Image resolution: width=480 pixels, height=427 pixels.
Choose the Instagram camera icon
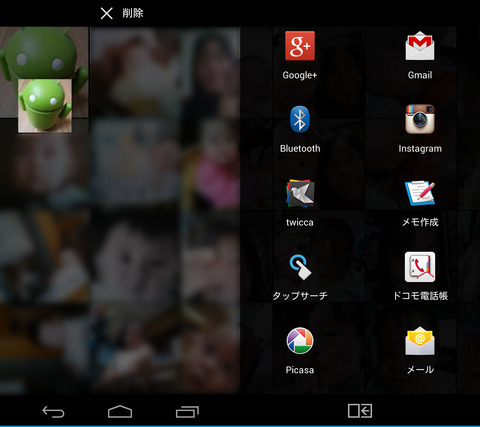(420, 119)
